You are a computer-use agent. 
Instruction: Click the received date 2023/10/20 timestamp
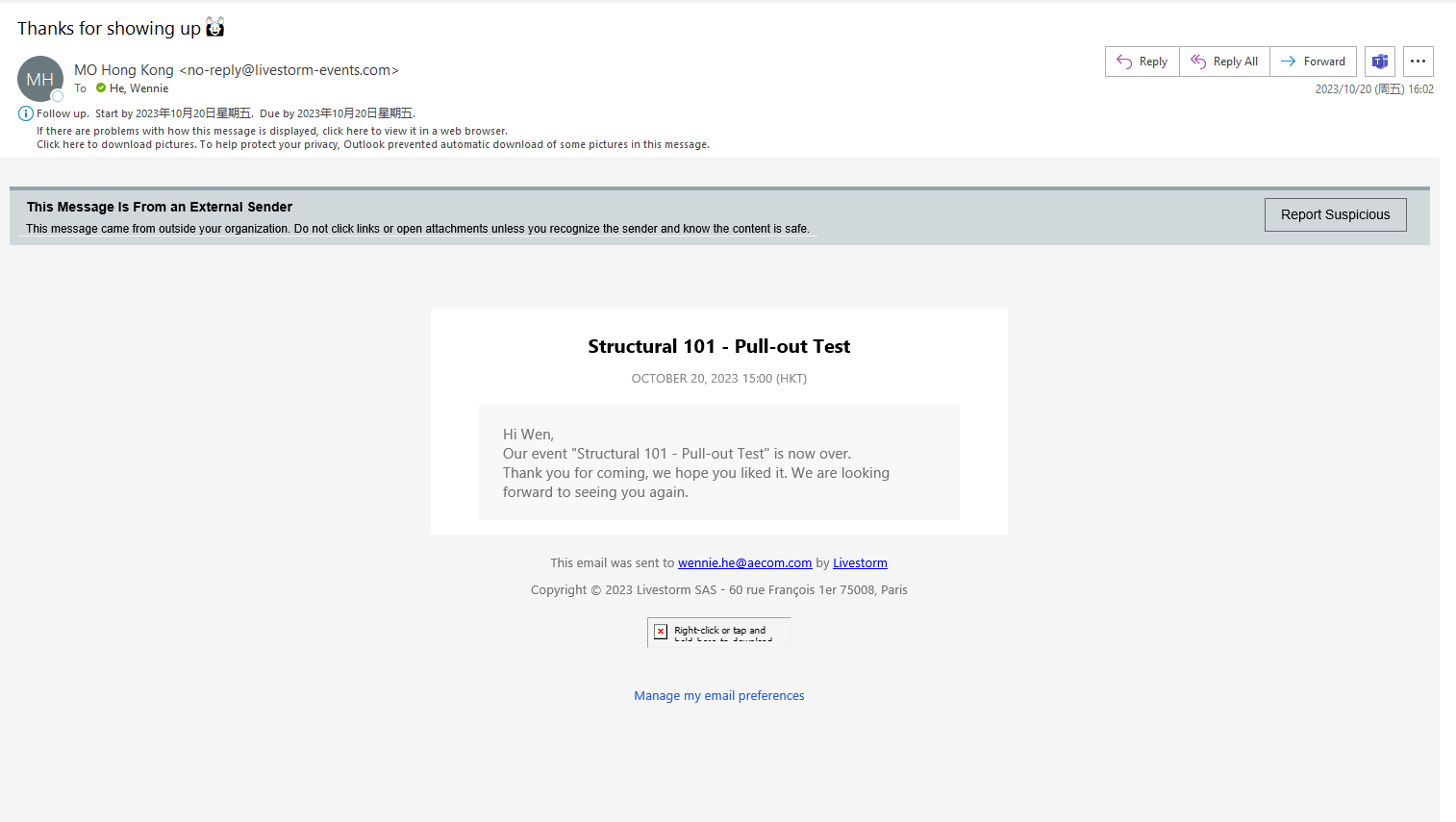(x=1373, y=89)
